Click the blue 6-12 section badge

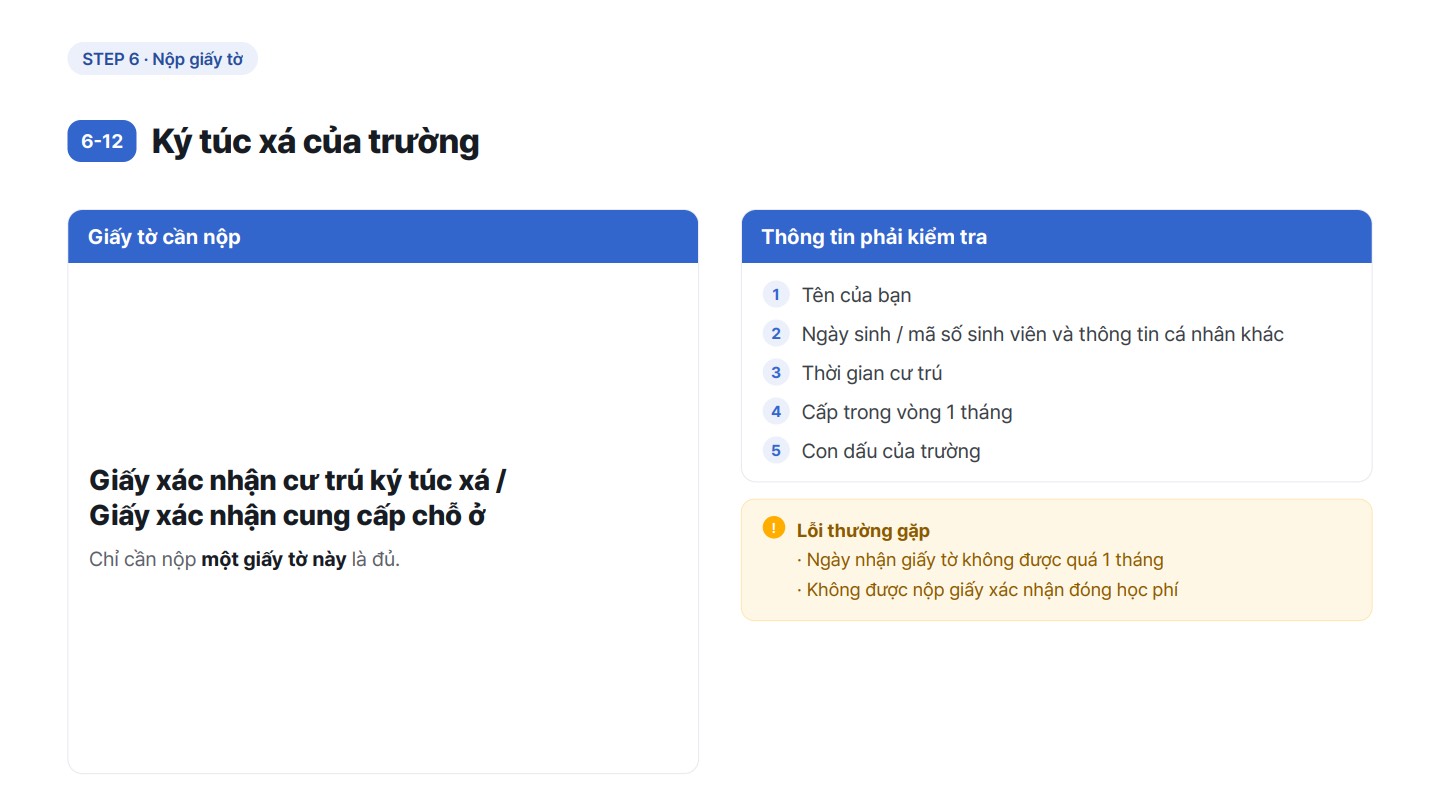(x=102, y=141)
